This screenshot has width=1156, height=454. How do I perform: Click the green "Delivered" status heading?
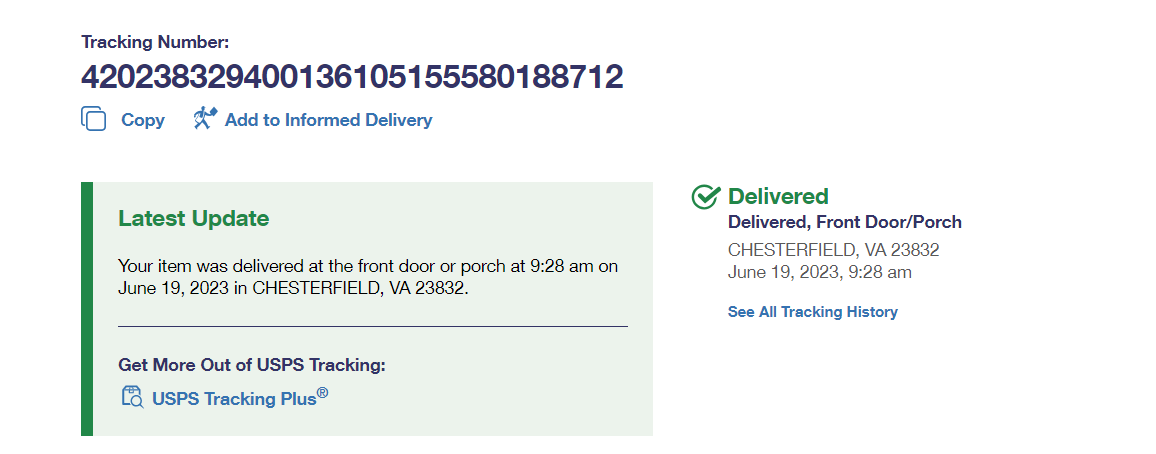click(x=778, y=196)
